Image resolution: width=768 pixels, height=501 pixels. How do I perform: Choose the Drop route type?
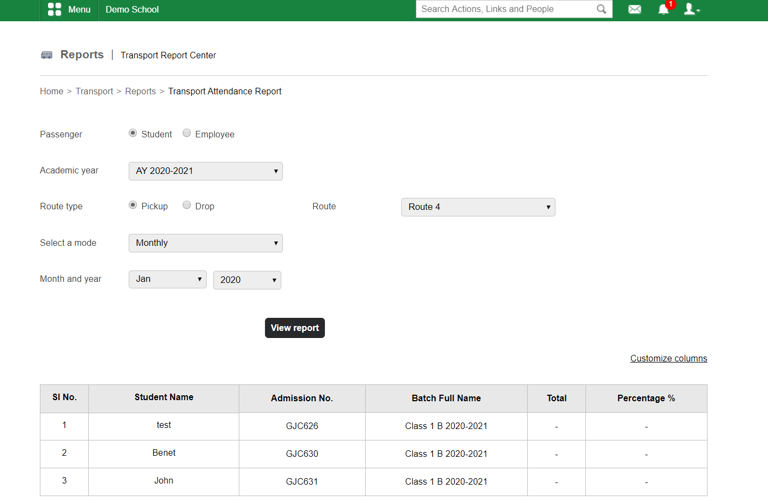click(x=187, y=205)
